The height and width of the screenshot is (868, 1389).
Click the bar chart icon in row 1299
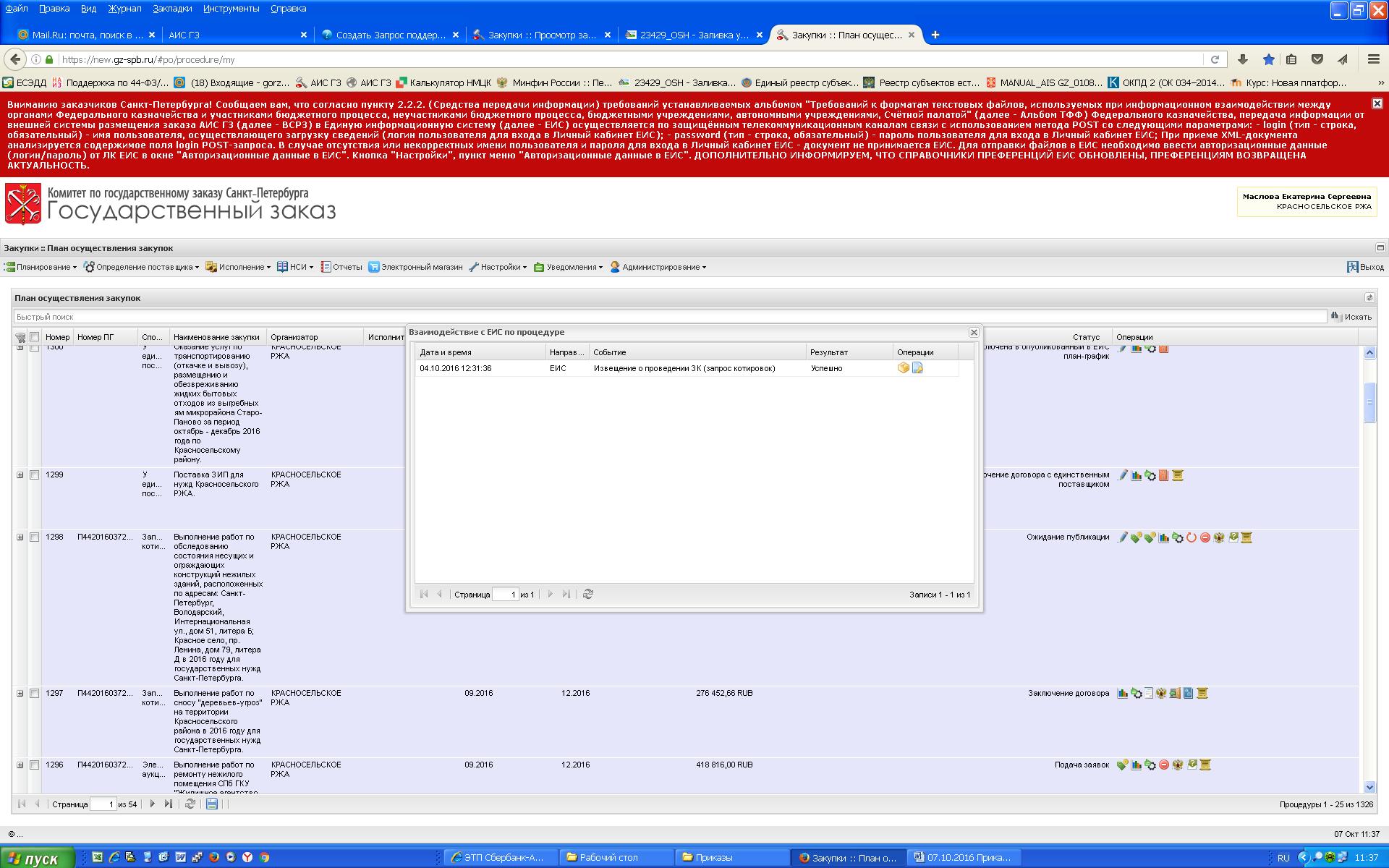click(1137, 475)
